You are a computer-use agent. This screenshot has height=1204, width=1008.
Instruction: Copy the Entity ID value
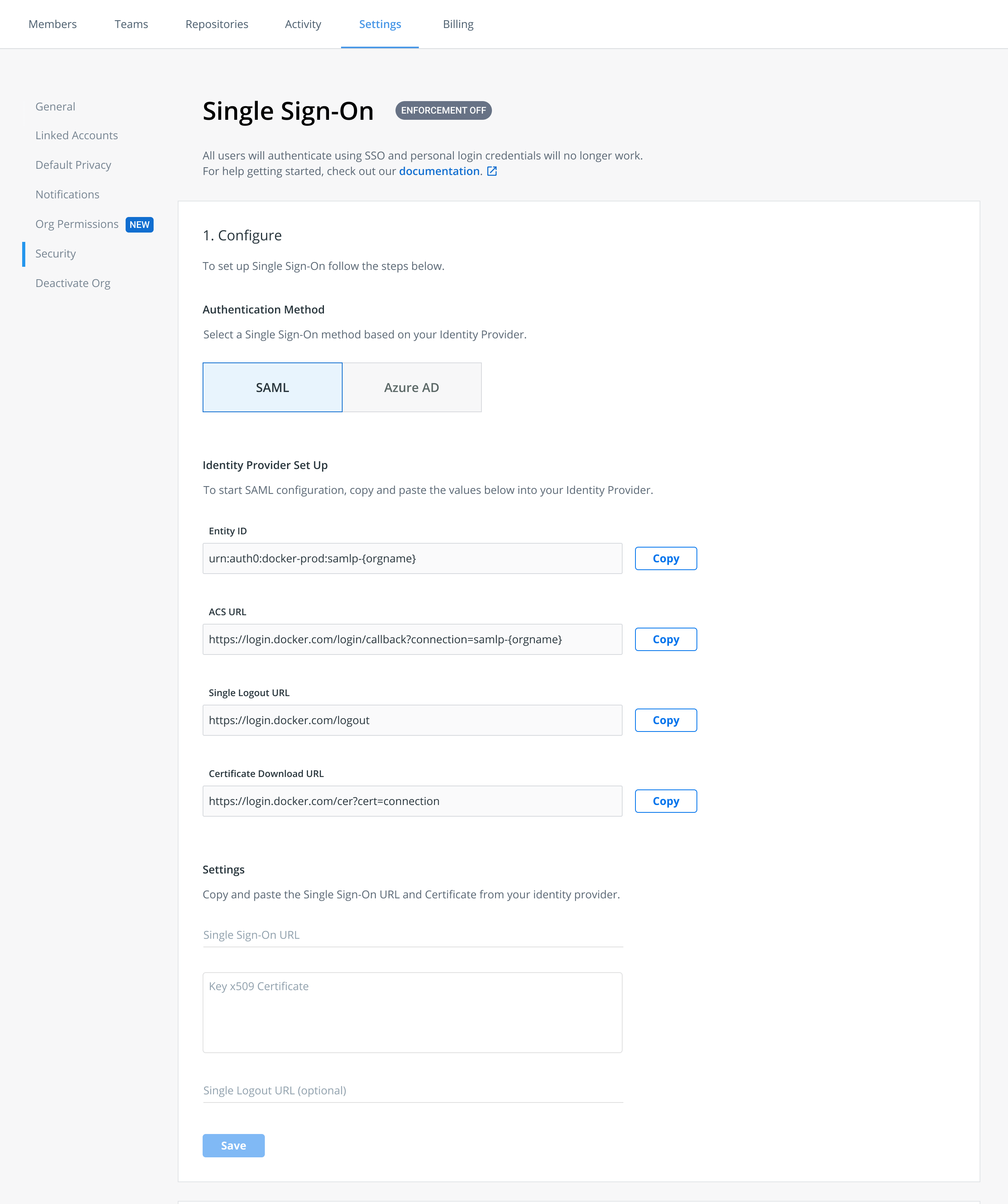click(666, 558)
